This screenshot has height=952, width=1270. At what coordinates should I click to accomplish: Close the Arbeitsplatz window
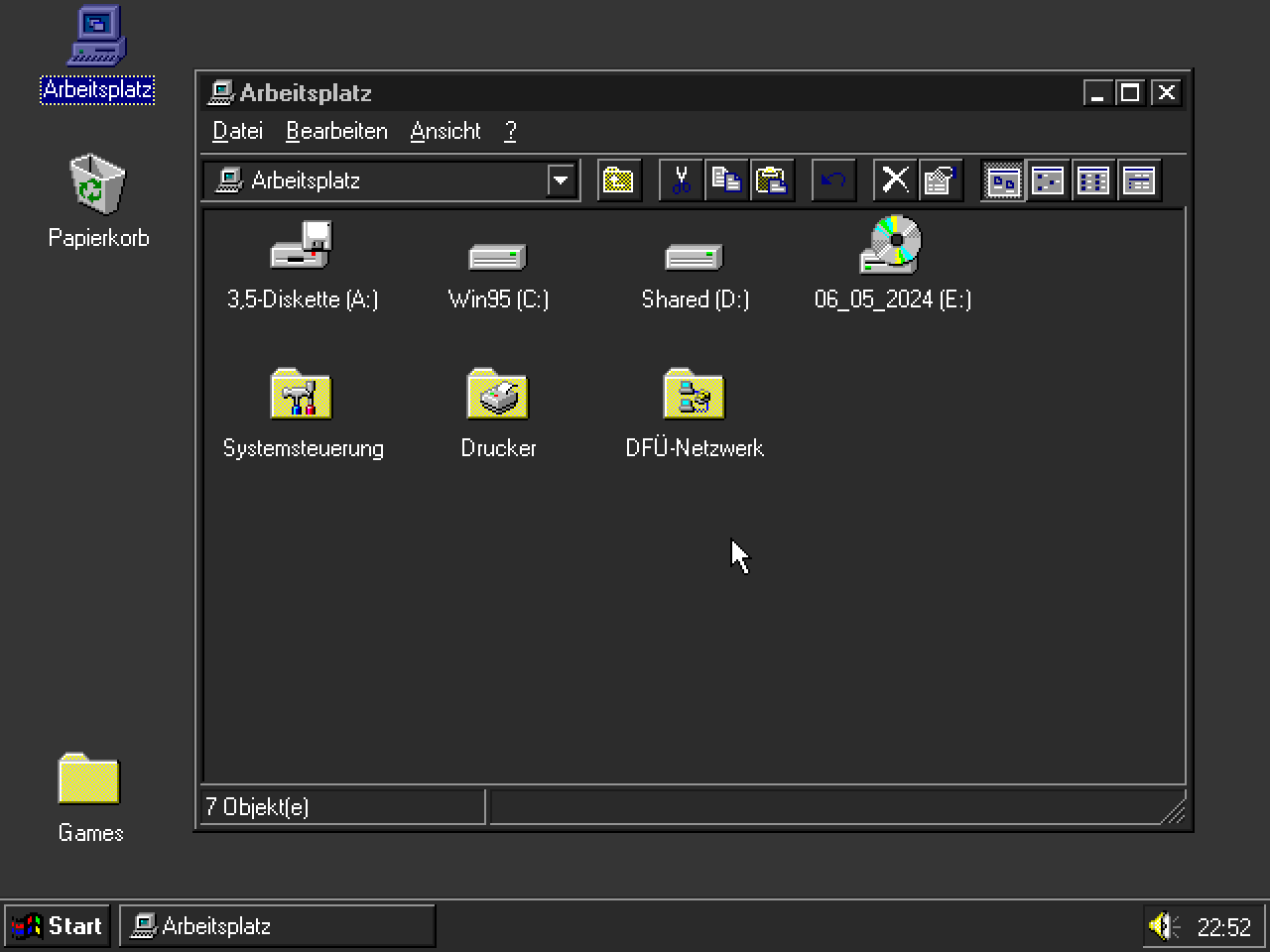pyautogui.click(x=1166, y=93)
